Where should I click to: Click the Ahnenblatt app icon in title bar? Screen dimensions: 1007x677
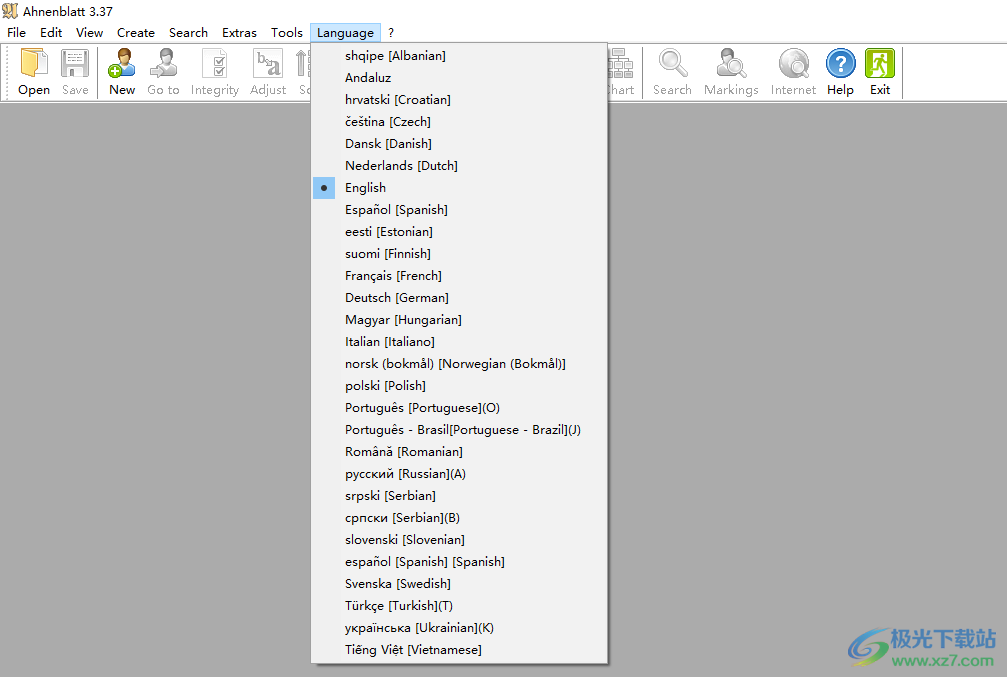coord(10,11)
